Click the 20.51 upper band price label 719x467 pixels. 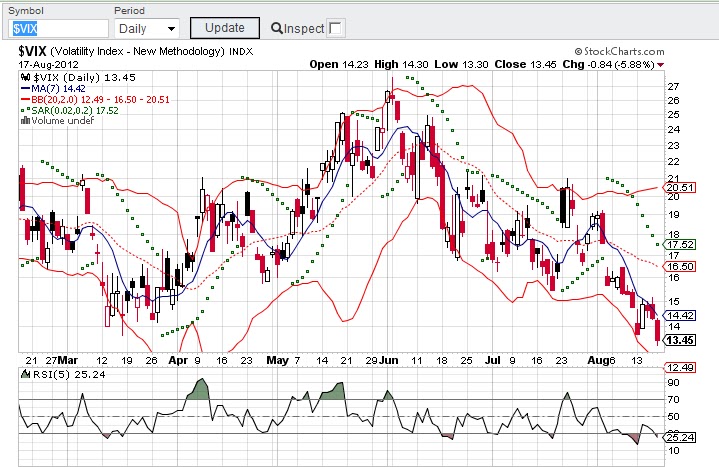680,188
